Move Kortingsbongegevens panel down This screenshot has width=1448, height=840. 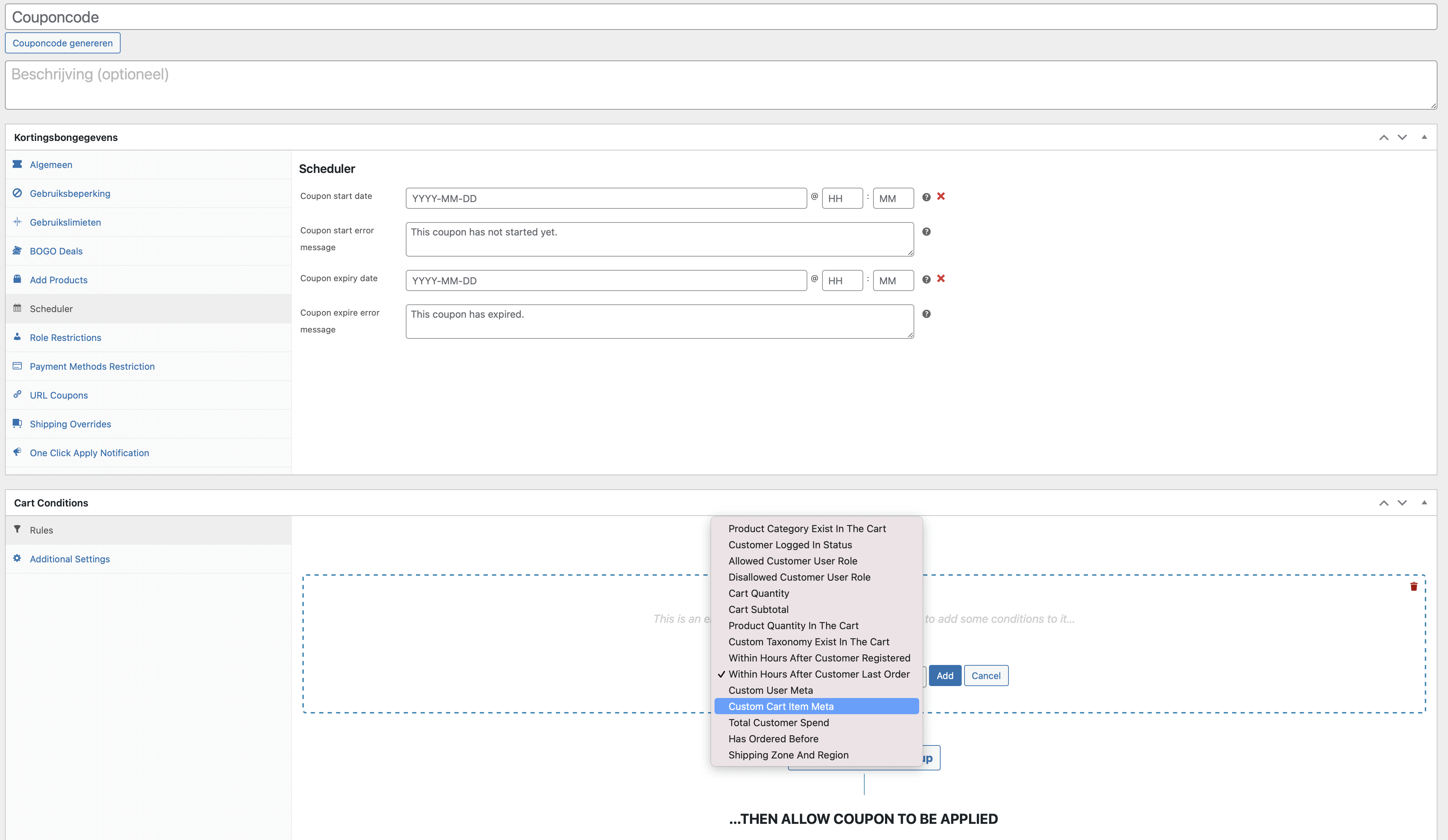pos(1402,137)
